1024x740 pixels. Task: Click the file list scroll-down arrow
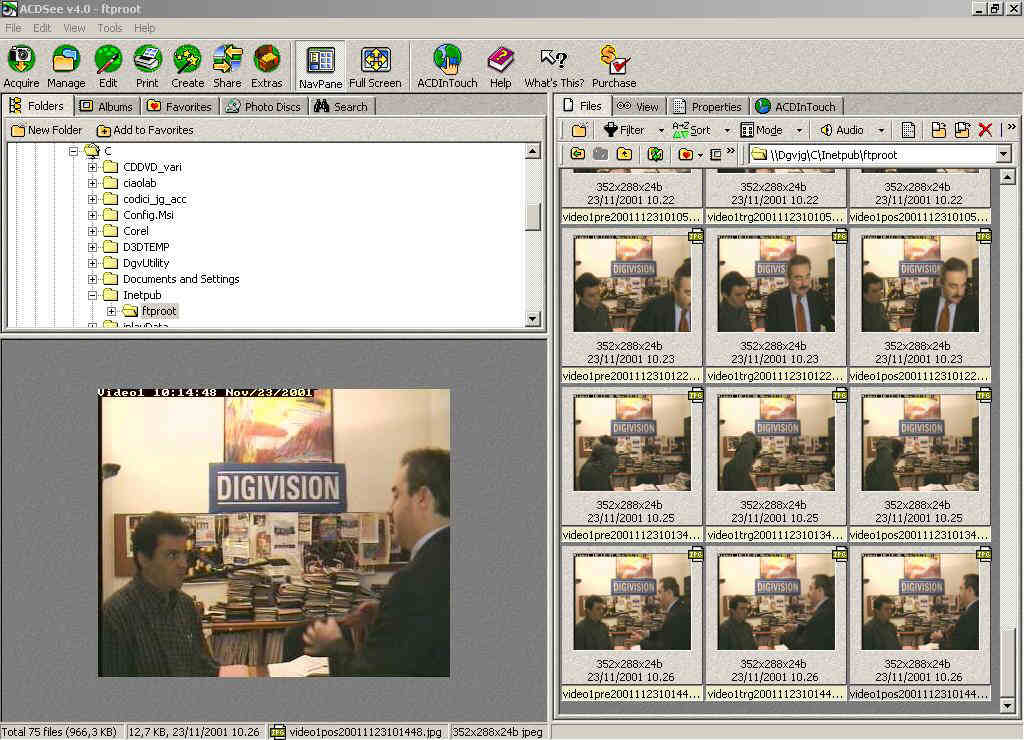click(1007, 705)
